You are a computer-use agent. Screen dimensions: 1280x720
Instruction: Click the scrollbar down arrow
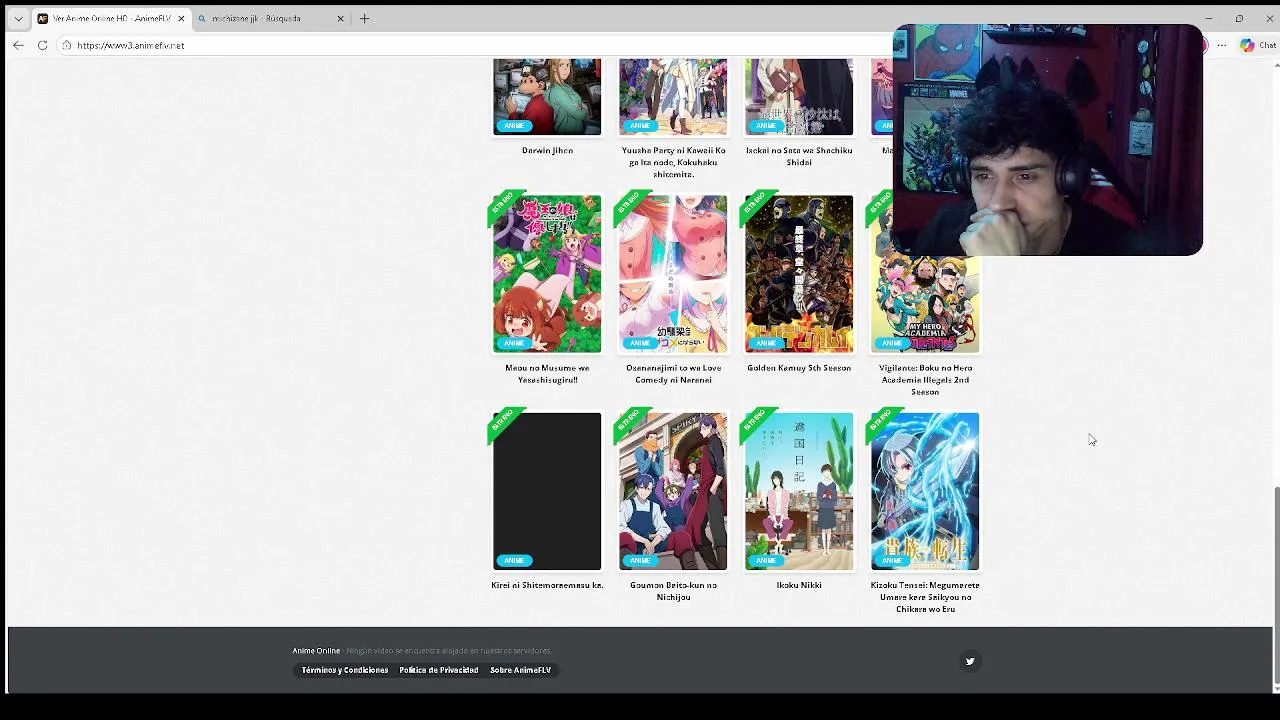[x=1276, y=688]
